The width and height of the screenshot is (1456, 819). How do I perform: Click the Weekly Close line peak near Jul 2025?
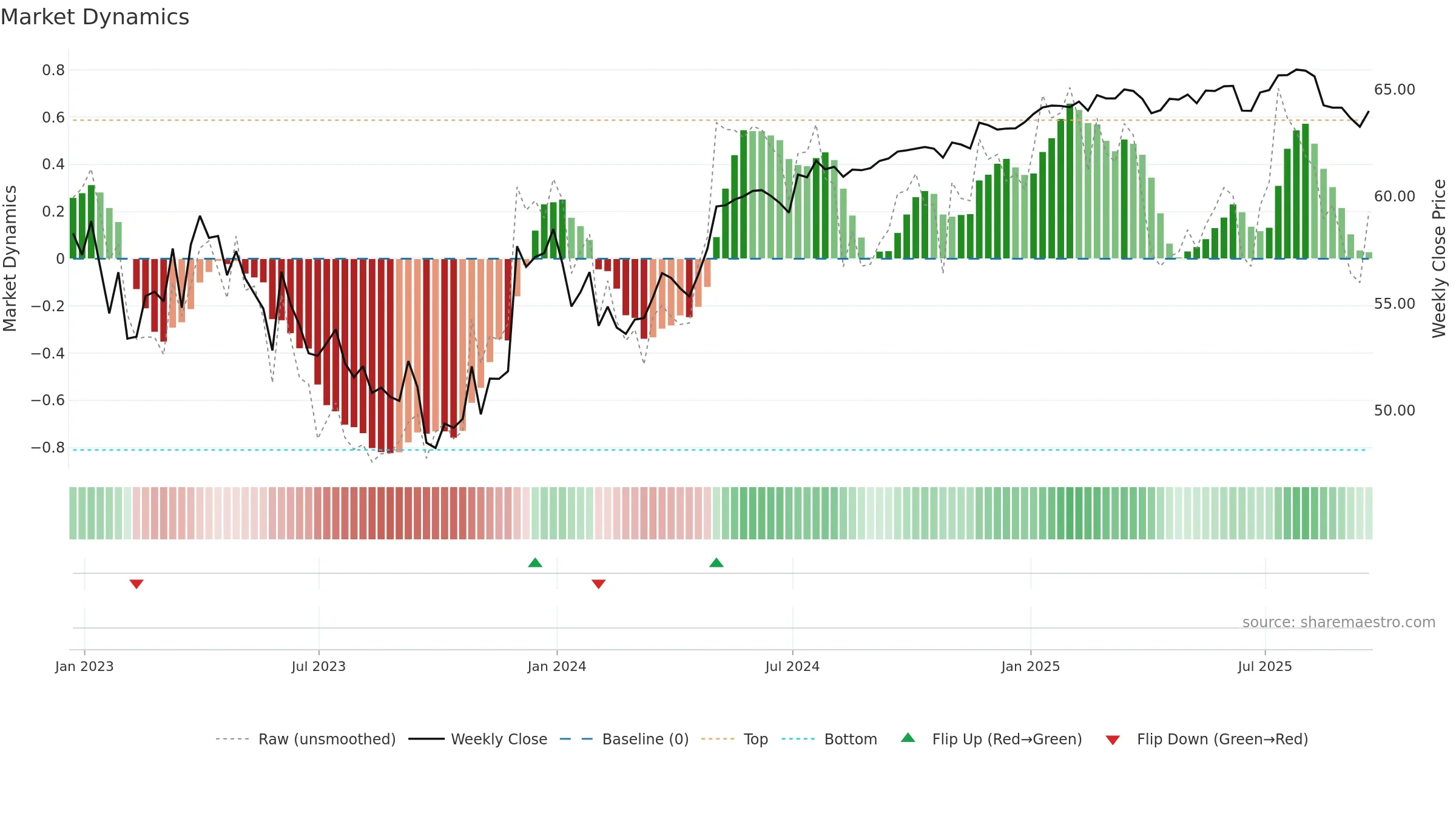coord(1297,70)
